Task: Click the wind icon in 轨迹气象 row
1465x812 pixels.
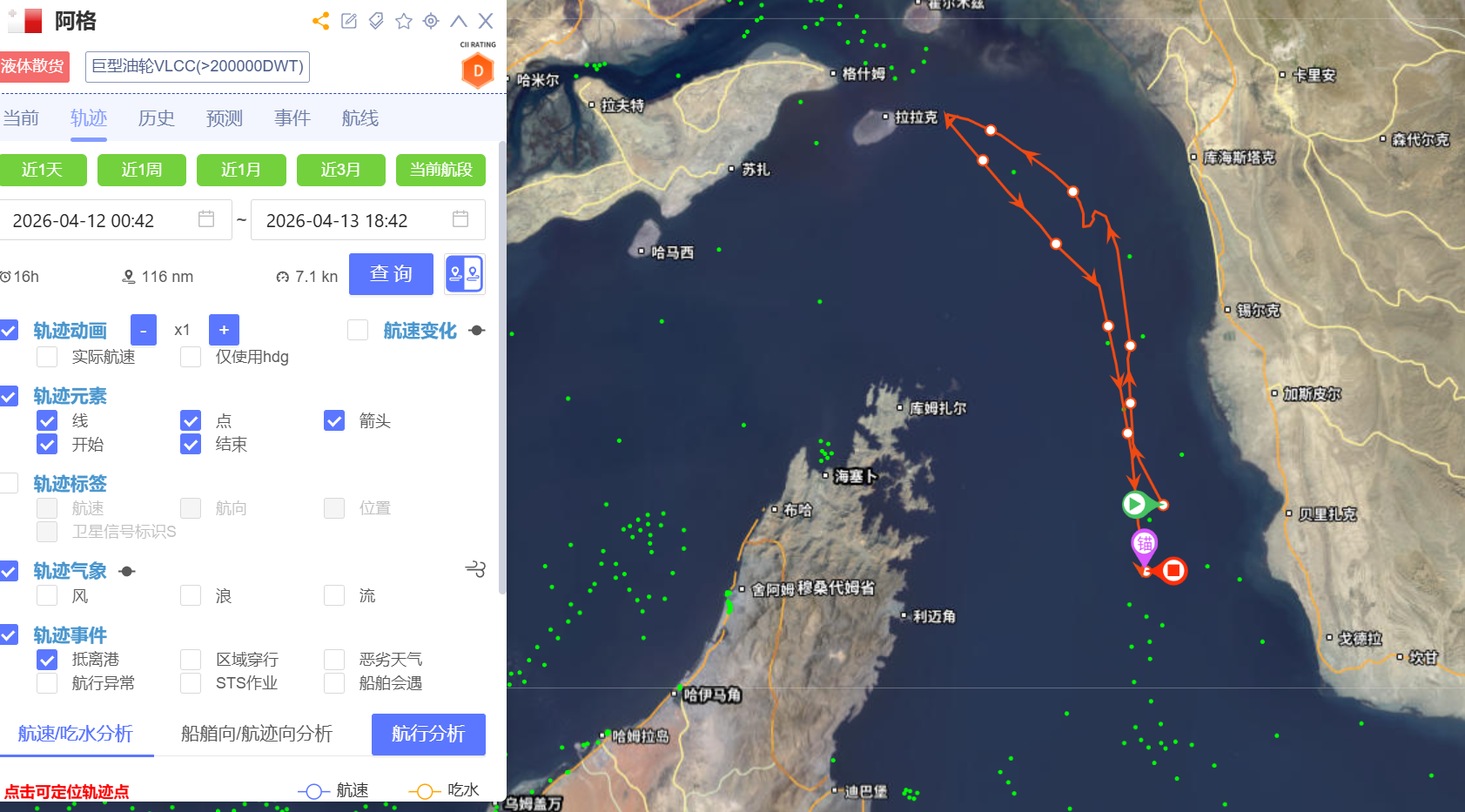Action: (475, 569)
